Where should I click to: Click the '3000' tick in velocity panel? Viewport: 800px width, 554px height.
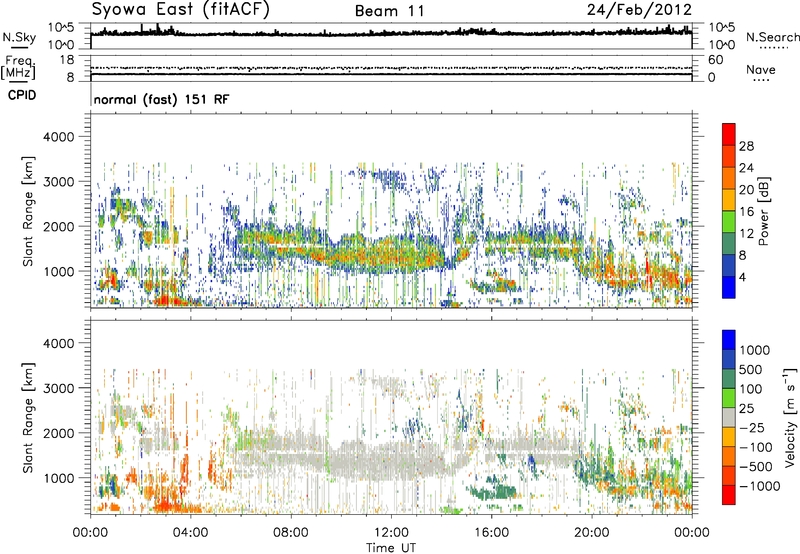click(x=58, y=388)
